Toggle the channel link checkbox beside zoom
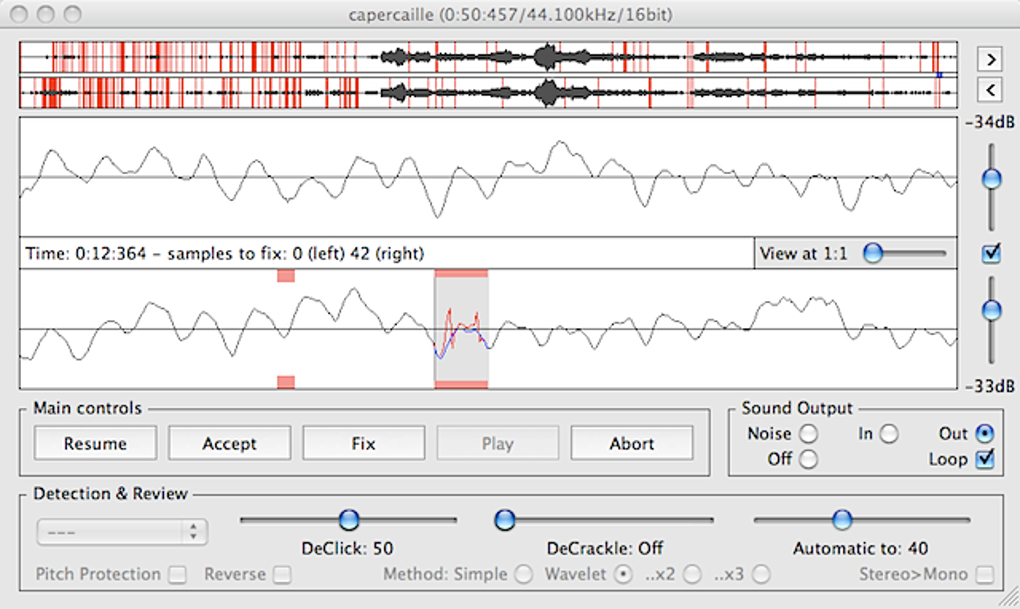The height and width of the screenshot is (609, 1020). (991, 254)
